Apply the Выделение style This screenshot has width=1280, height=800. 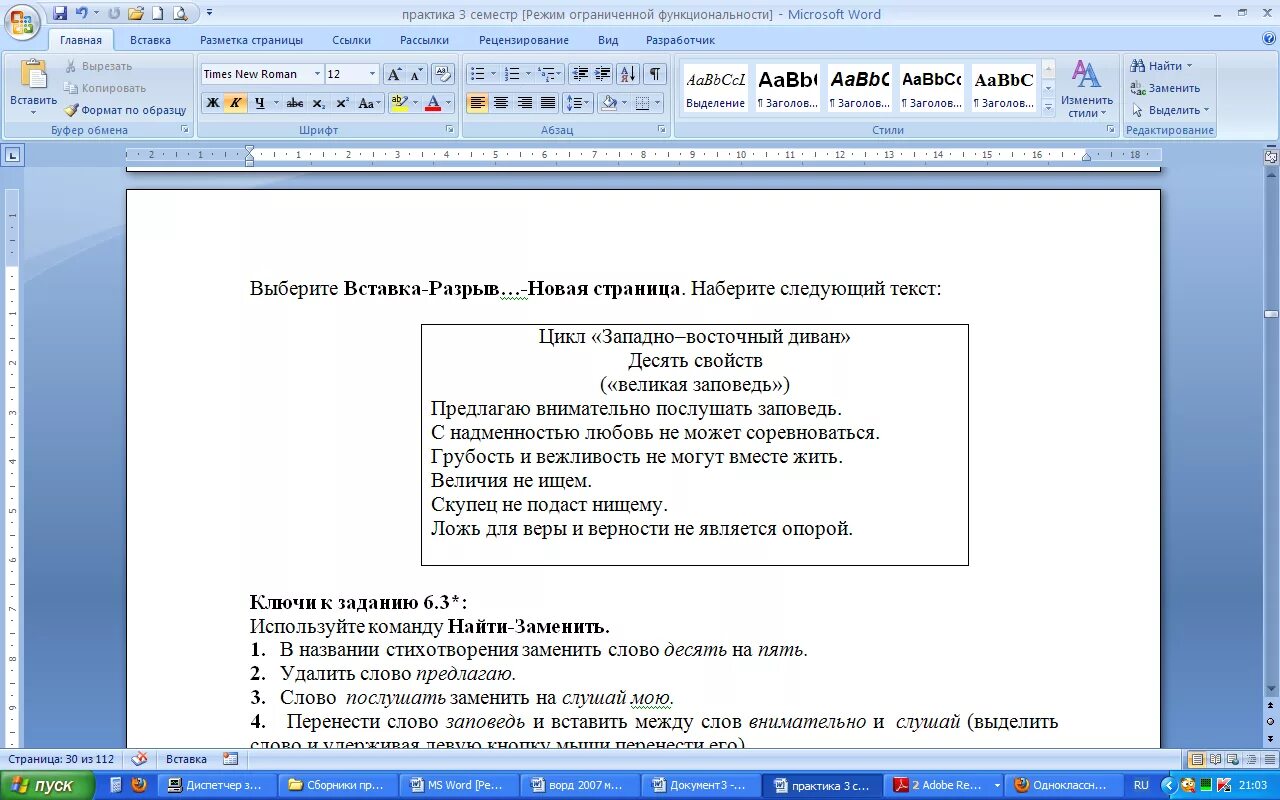[715, 88]
